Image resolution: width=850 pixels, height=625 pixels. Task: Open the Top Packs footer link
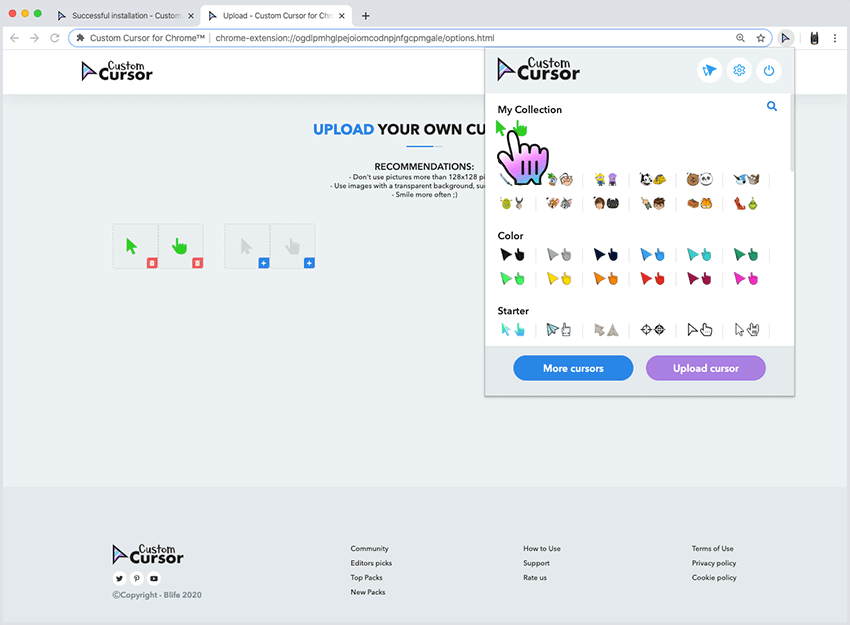click(x=366, y=578)
